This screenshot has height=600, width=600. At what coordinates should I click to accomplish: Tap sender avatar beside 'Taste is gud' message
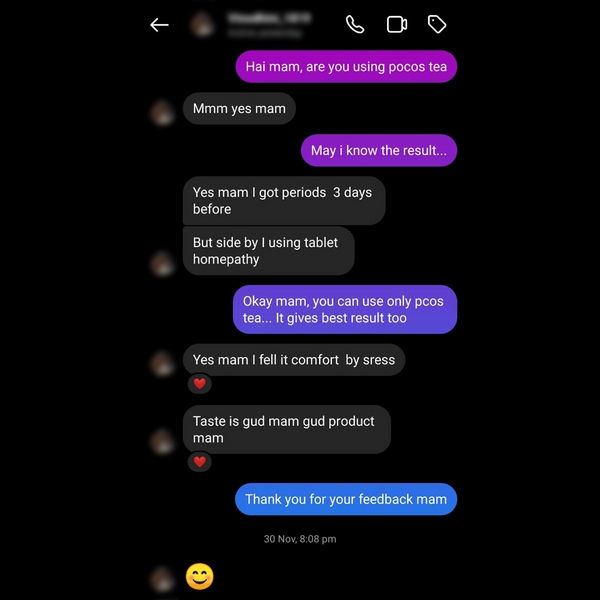tap(163, 442)
